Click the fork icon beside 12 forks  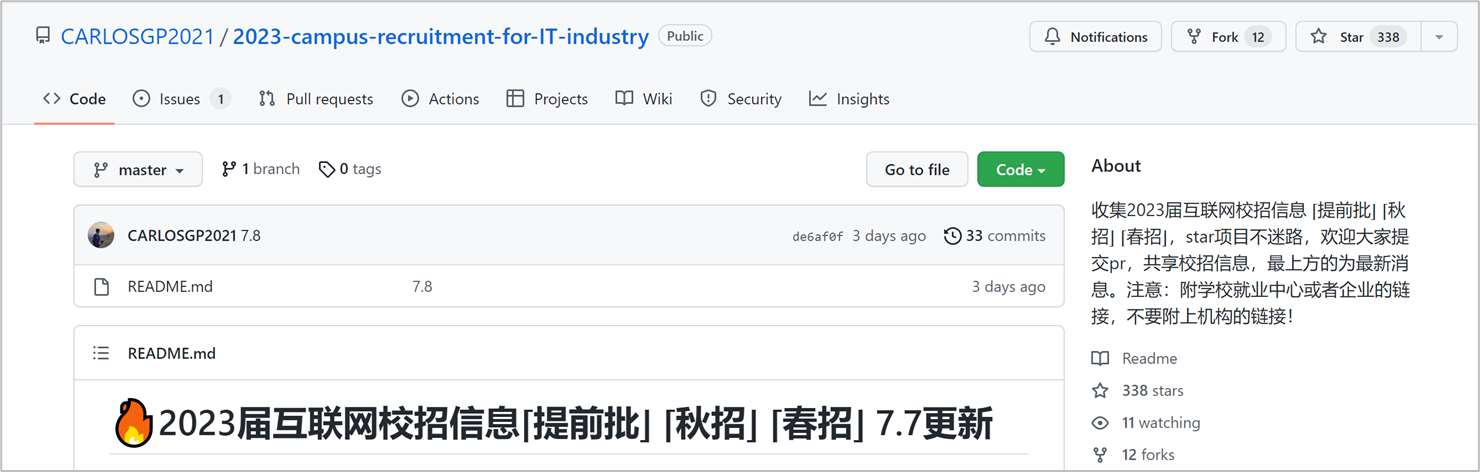click(1100, 455)
